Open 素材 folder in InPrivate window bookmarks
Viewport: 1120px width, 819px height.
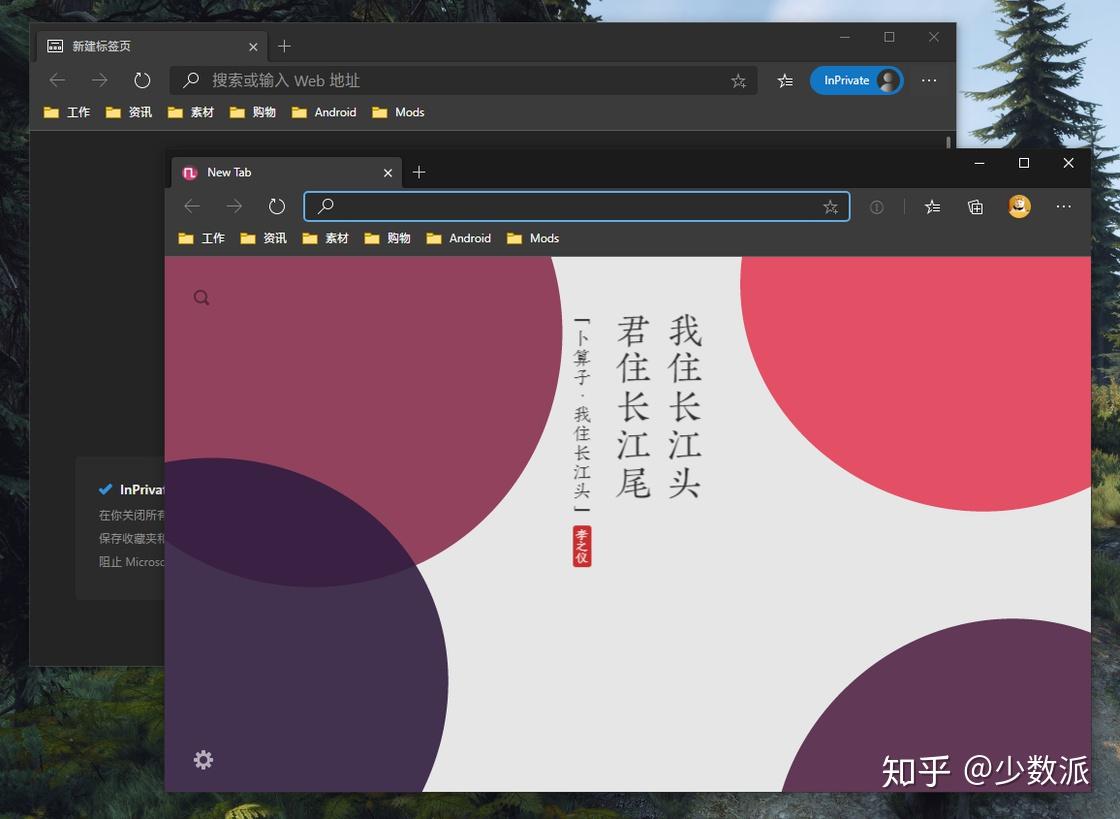pos(191,112)
